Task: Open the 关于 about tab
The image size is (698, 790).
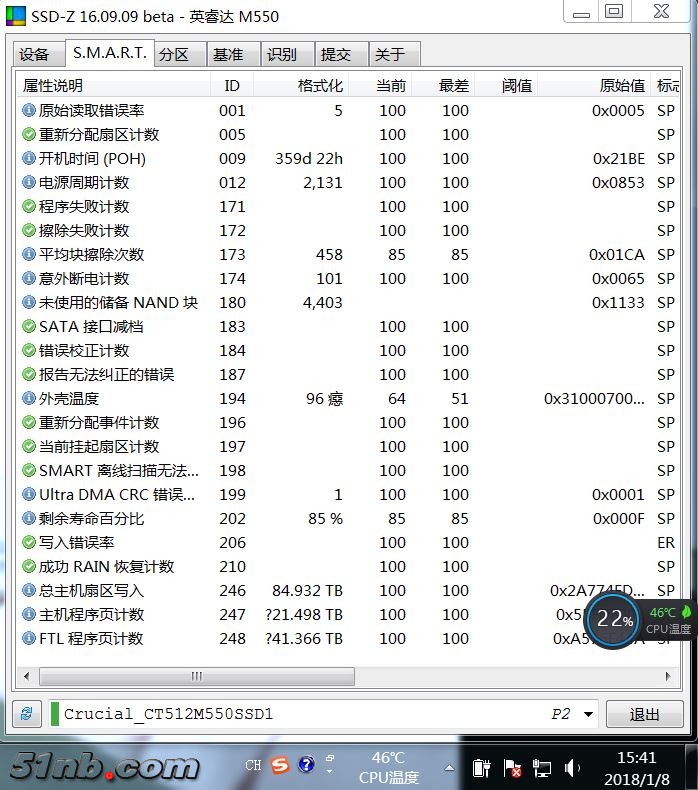Action: 395,54
